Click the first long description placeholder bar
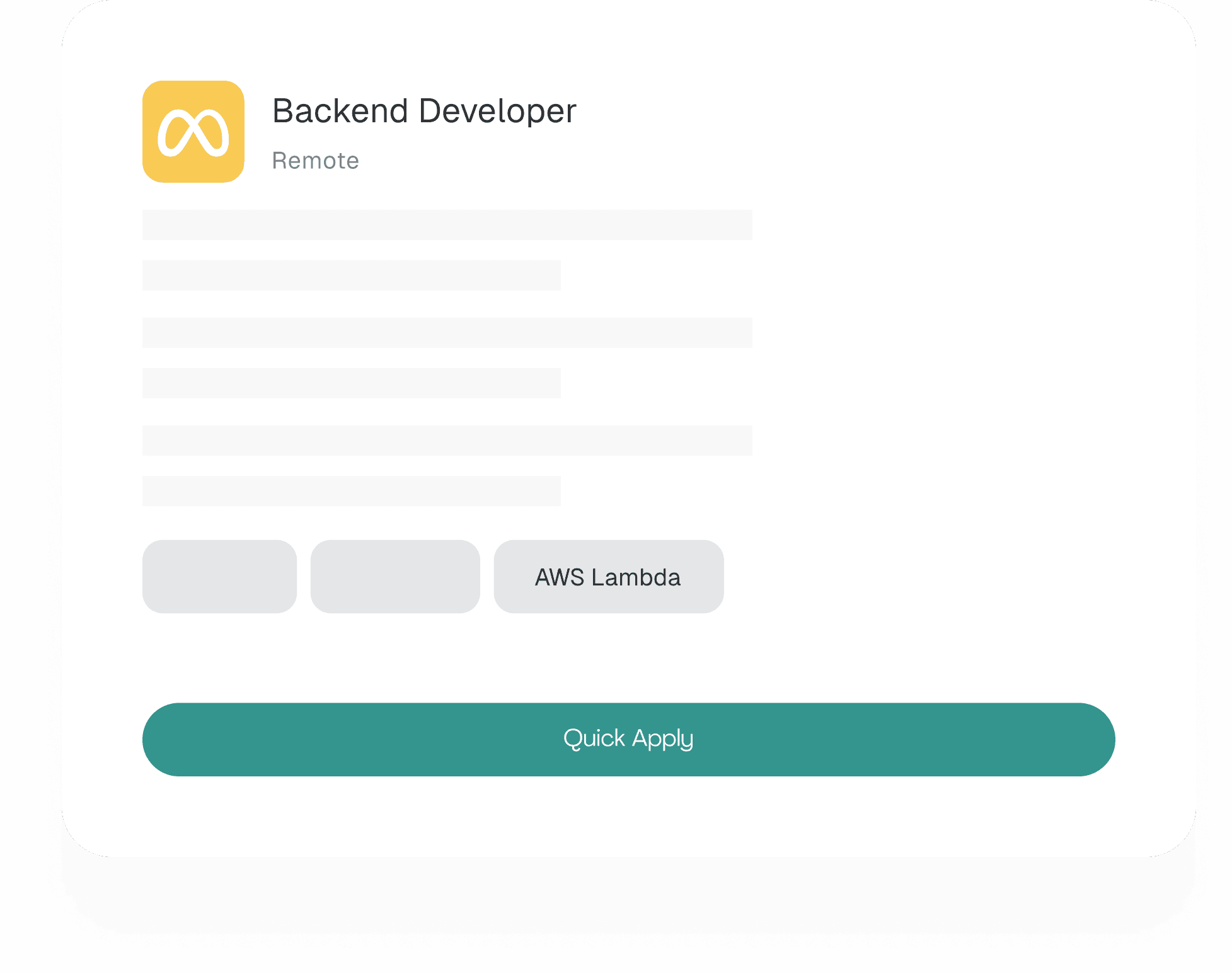Viewport: 1232px width, 973px height. [447, 225]
